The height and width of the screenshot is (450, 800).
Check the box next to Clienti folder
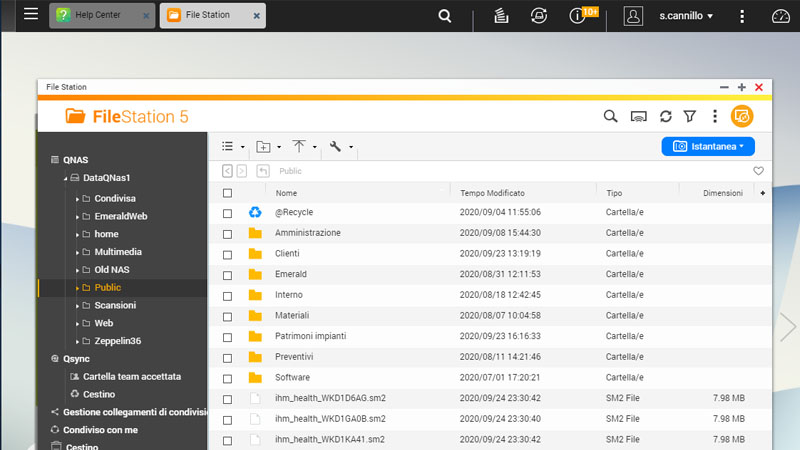pos(228,254)
